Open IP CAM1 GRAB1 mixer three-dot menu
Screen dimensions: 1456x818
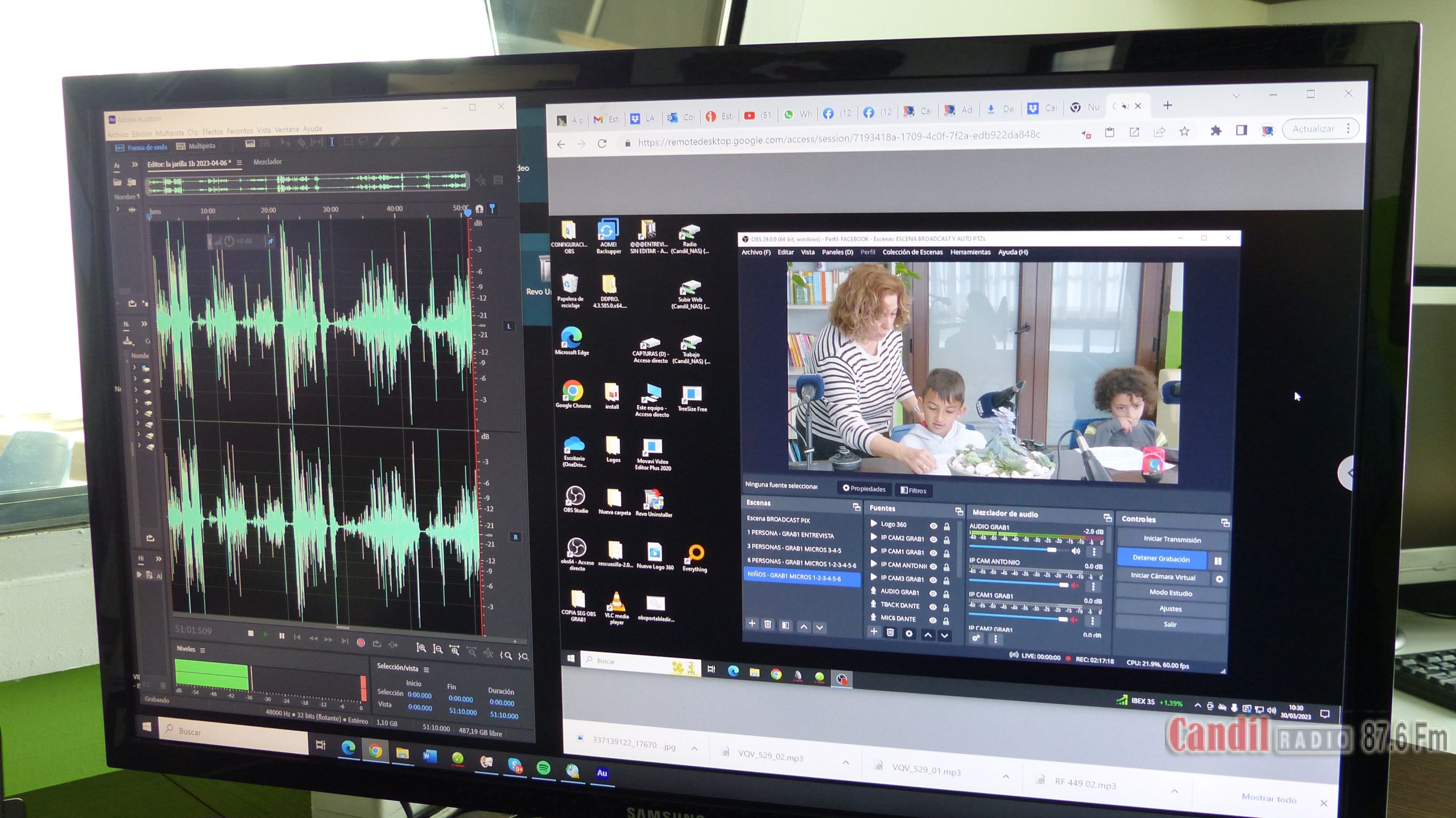(1092, 621)
